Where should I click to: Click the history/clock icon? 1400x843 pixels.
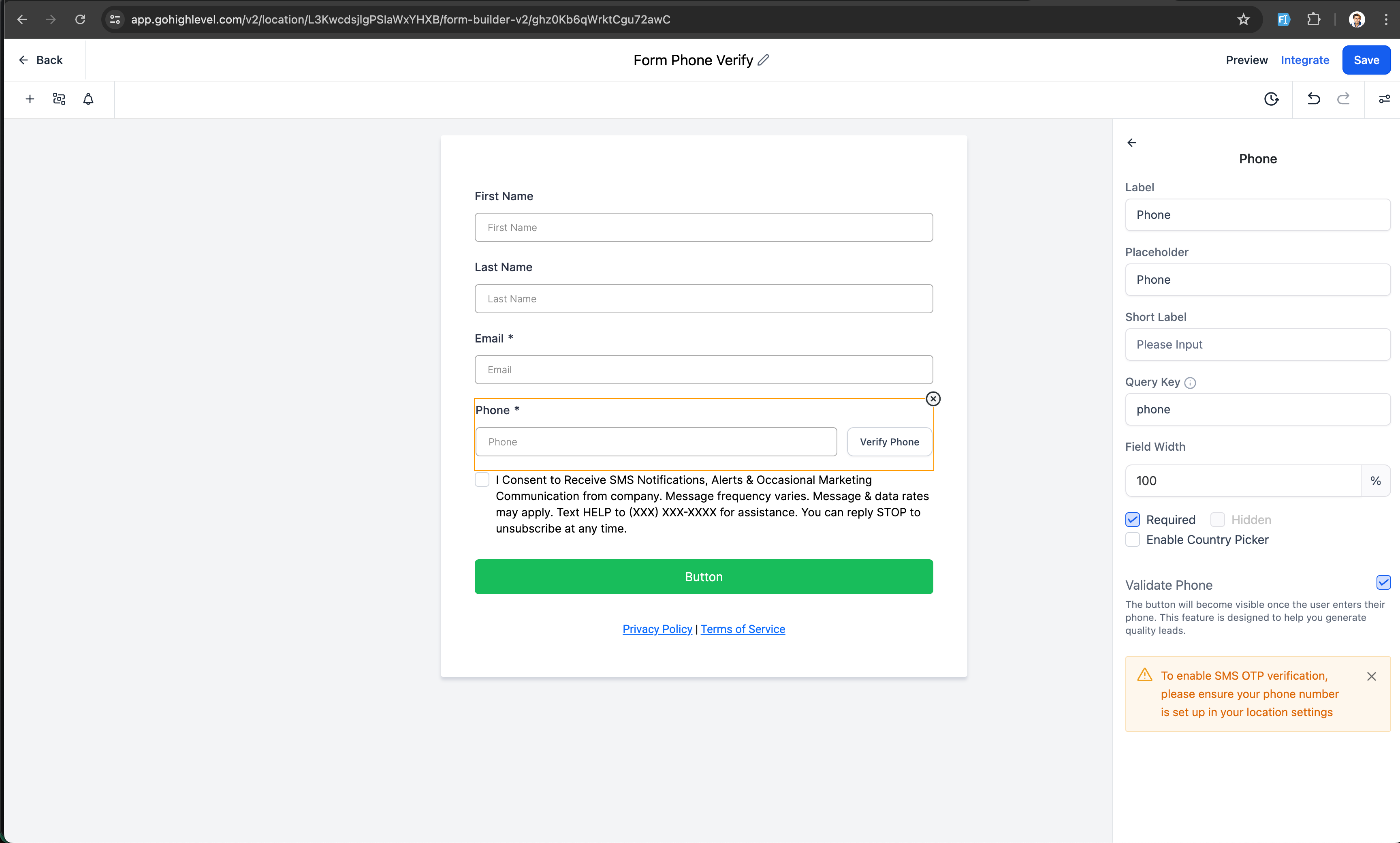pos(1272,99)
